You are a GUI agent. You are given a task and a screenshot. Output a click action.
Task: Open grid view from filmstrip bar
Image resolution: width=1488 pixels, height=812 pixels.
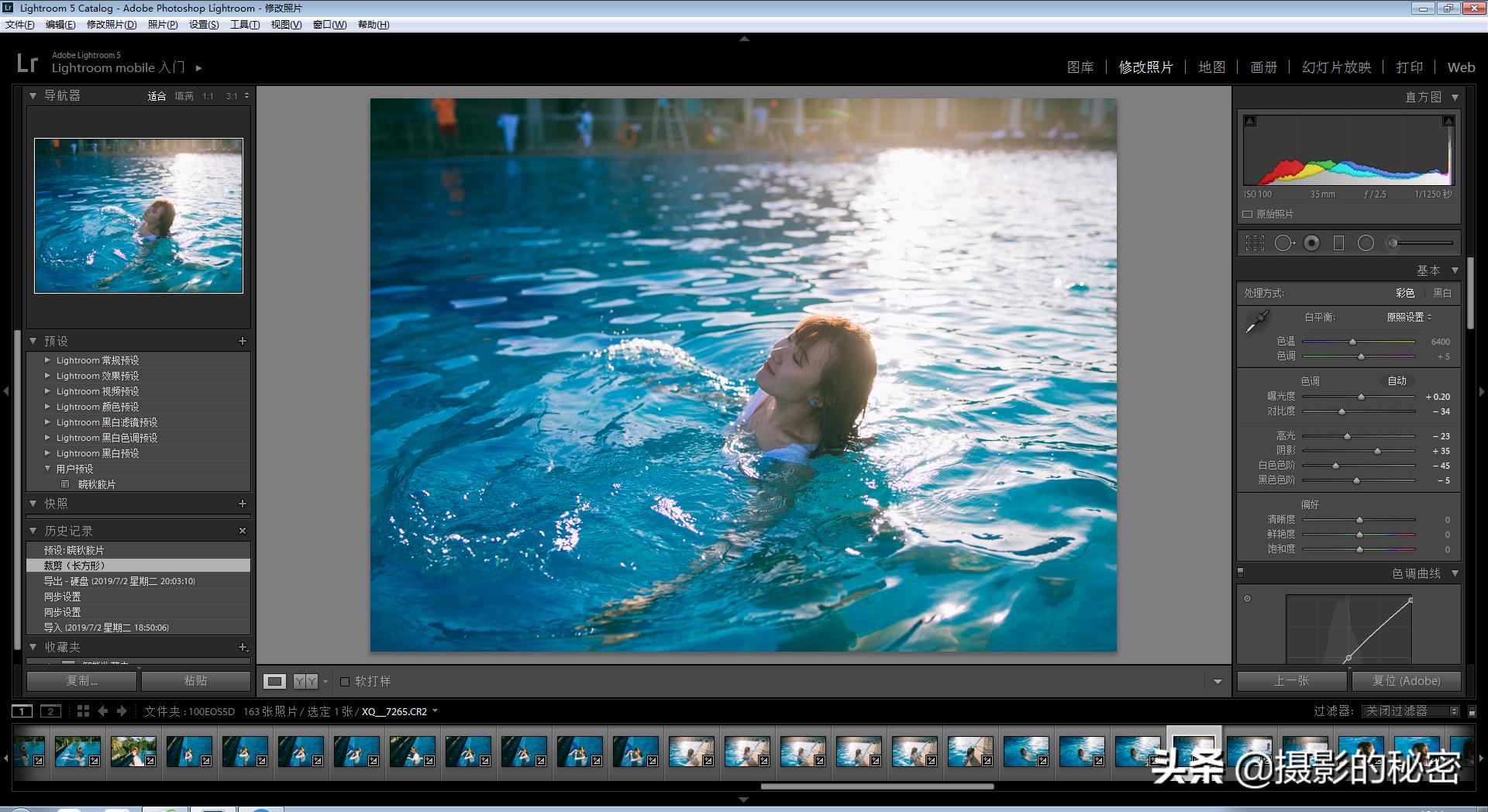click(83, 710)
